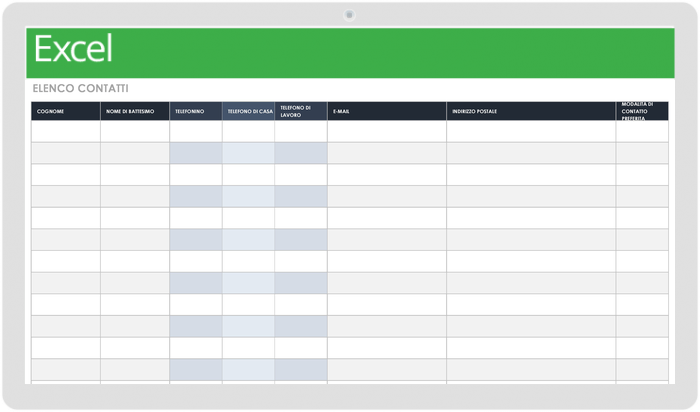
Task: Click the MODALITÀ DI CONTATTO PREFERITA header
Action: (x=642, y=111)
